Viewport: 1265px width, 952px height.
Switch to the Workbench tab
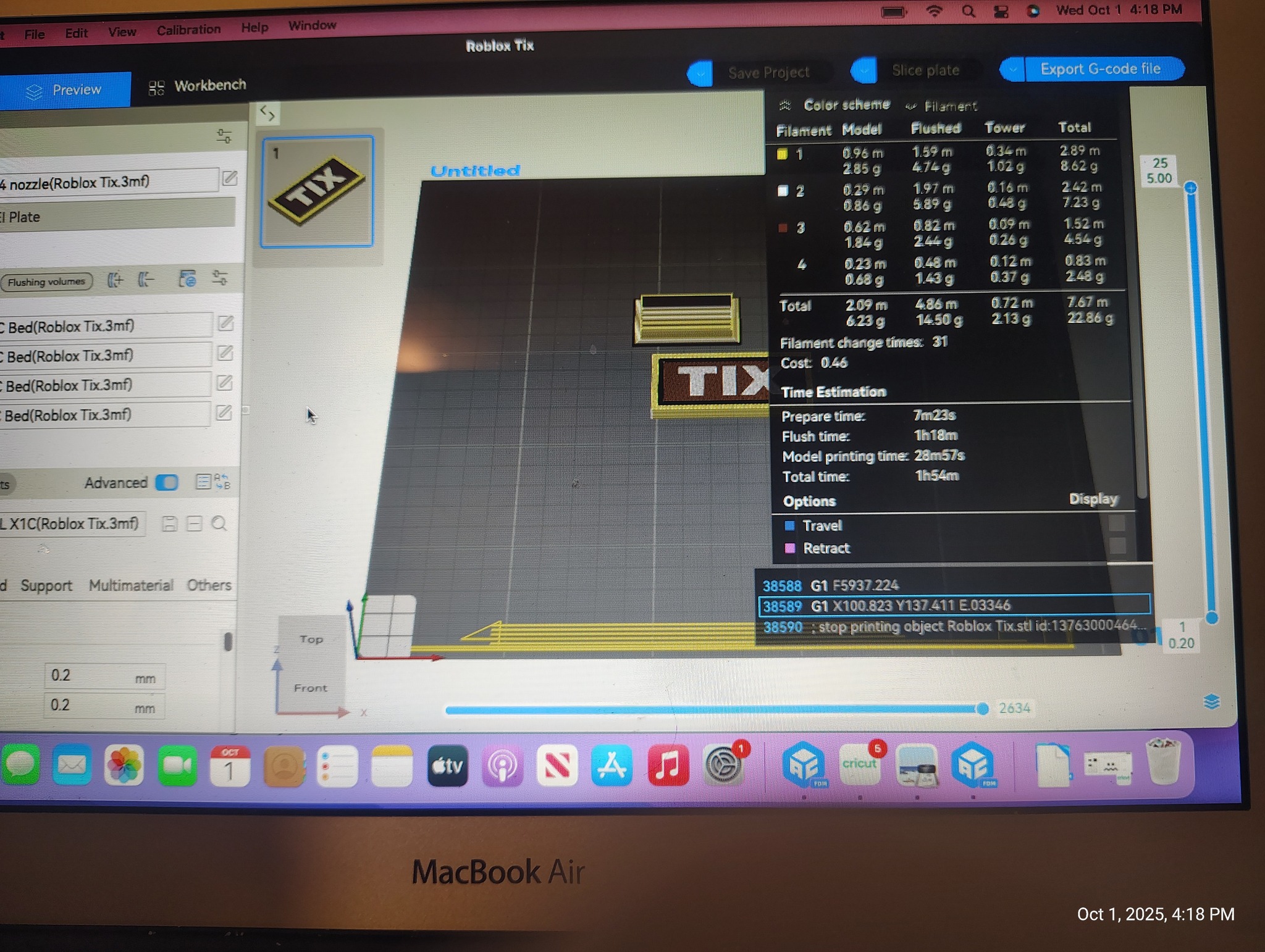pos(198,86)
